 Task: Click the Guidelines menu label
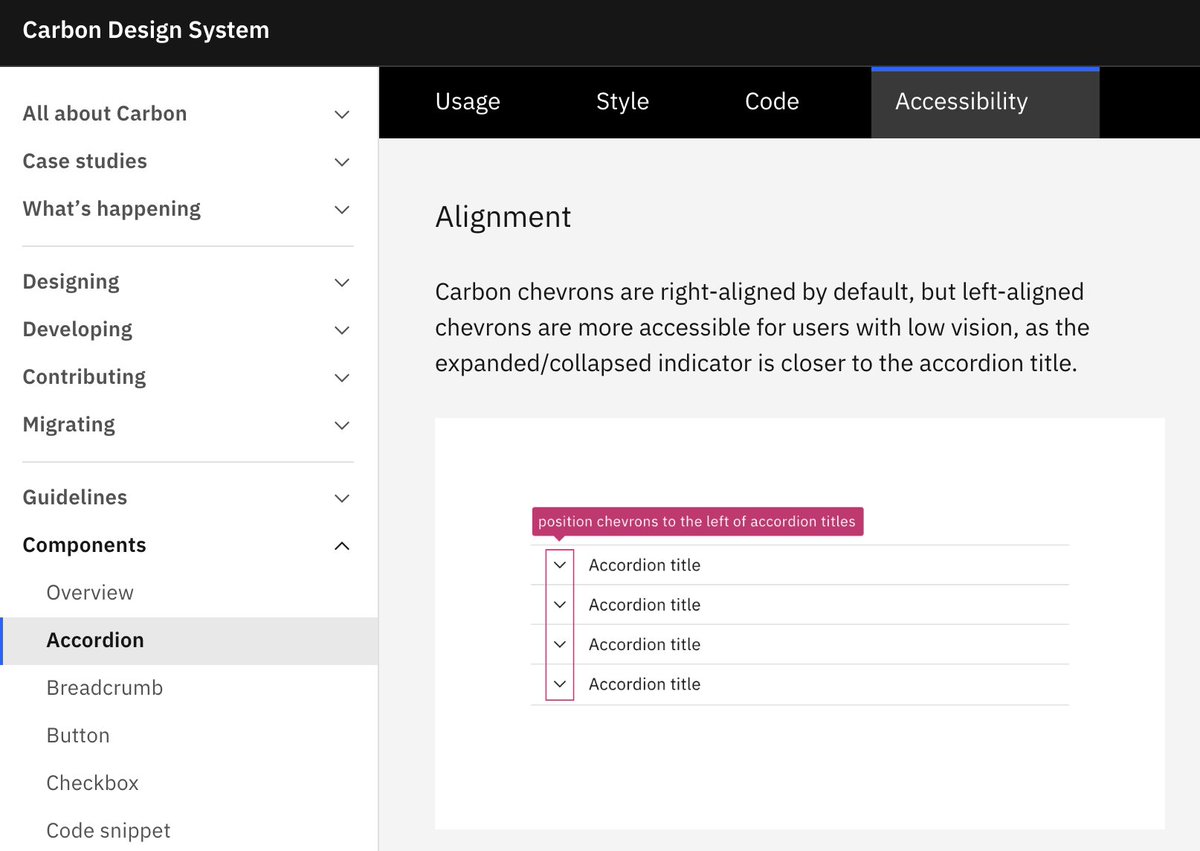click(x=75, y=497)
